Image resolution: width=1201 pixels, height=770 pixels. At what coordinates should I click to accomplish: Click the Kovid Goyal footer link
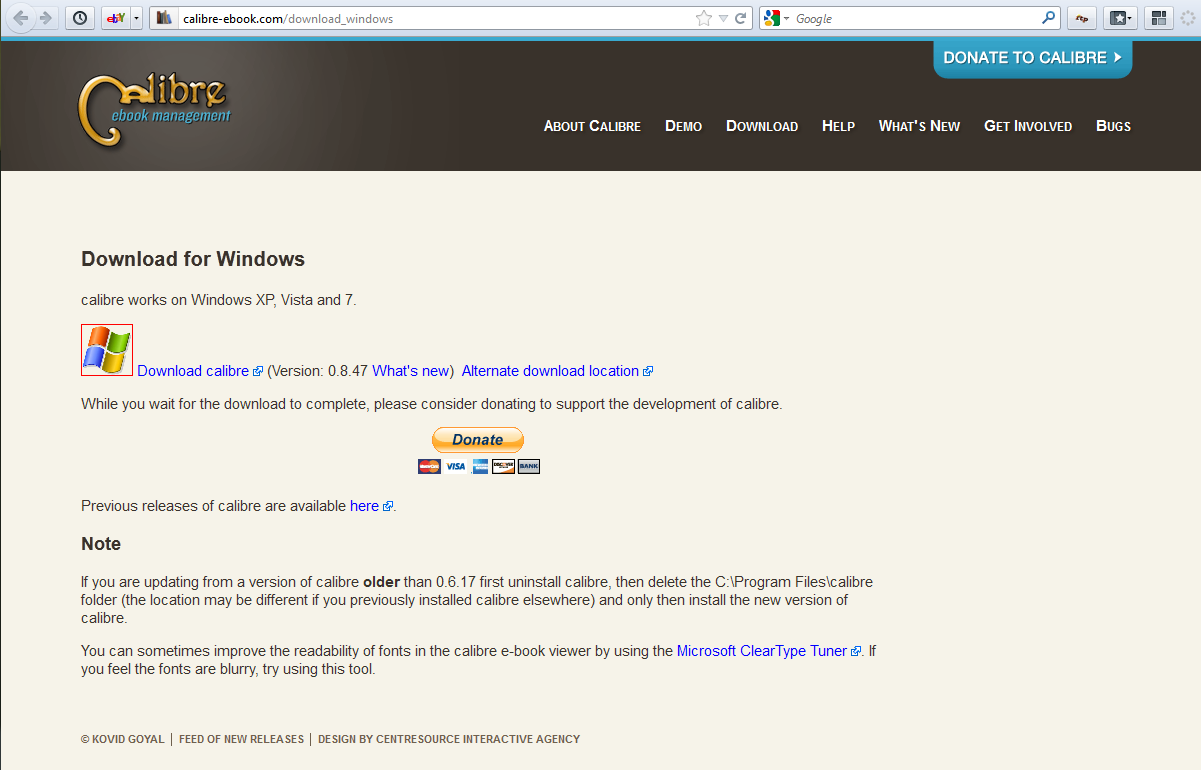coord(125,740)
